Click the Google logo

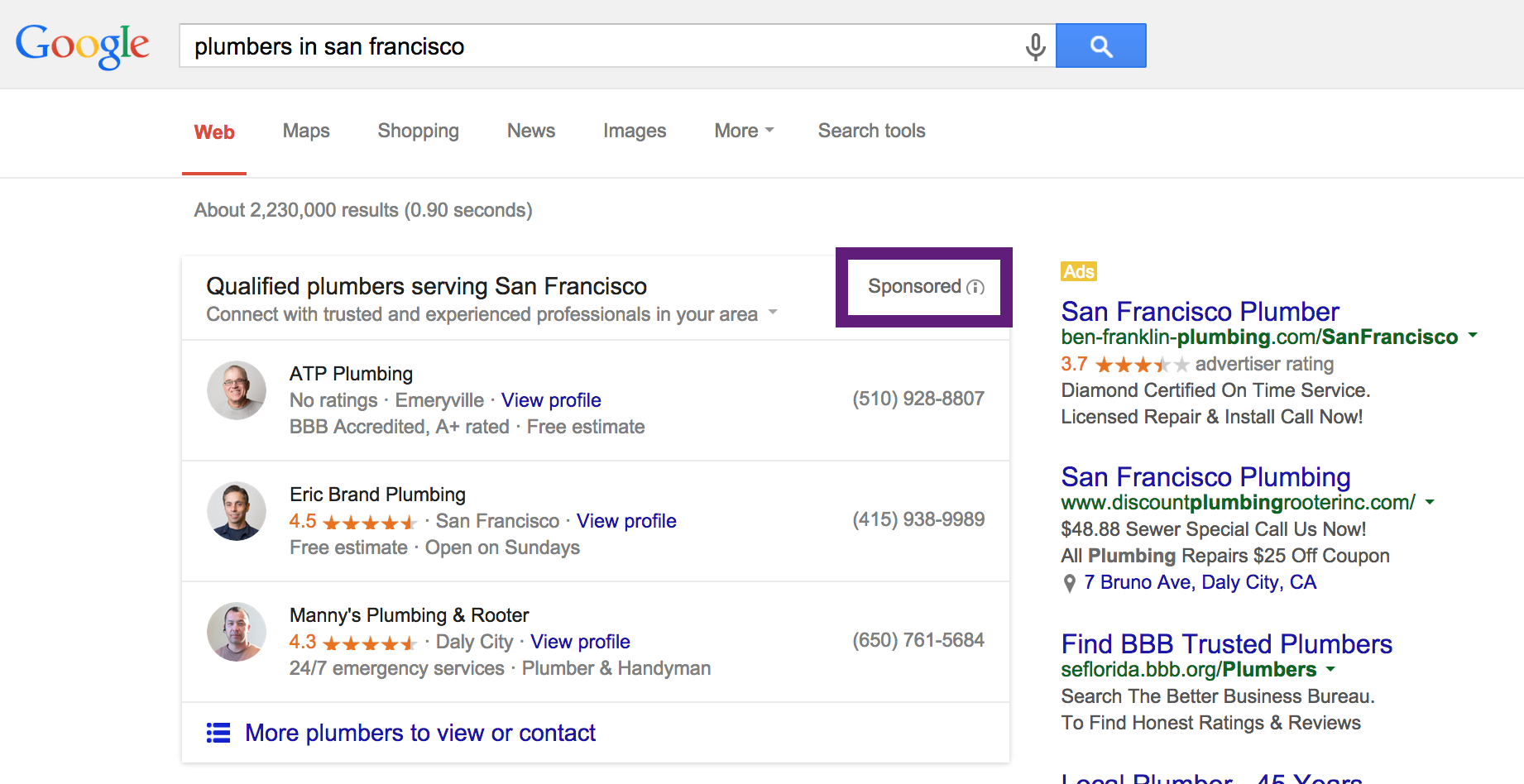pyautogui.click(x=83, y=45)
